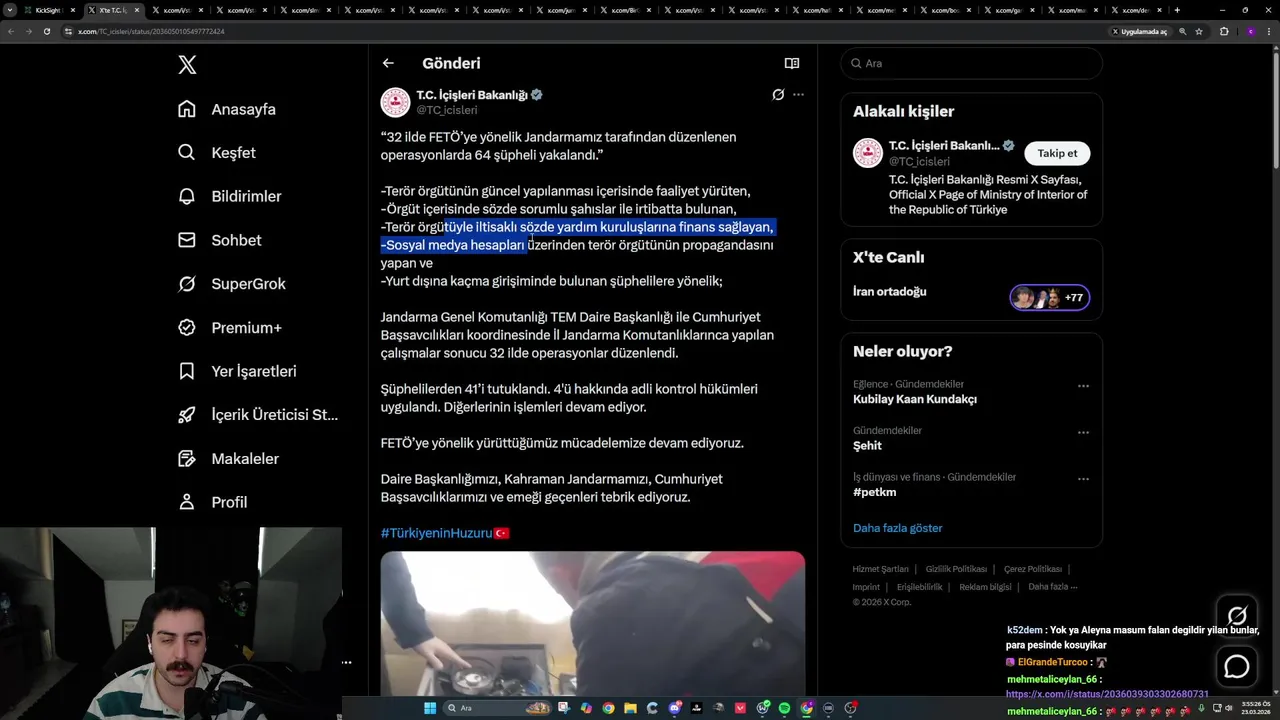The width and height of the screenshot is (1280, 720).
Task: Open Discord from the taskbar
Action: (x=675, y=708)
